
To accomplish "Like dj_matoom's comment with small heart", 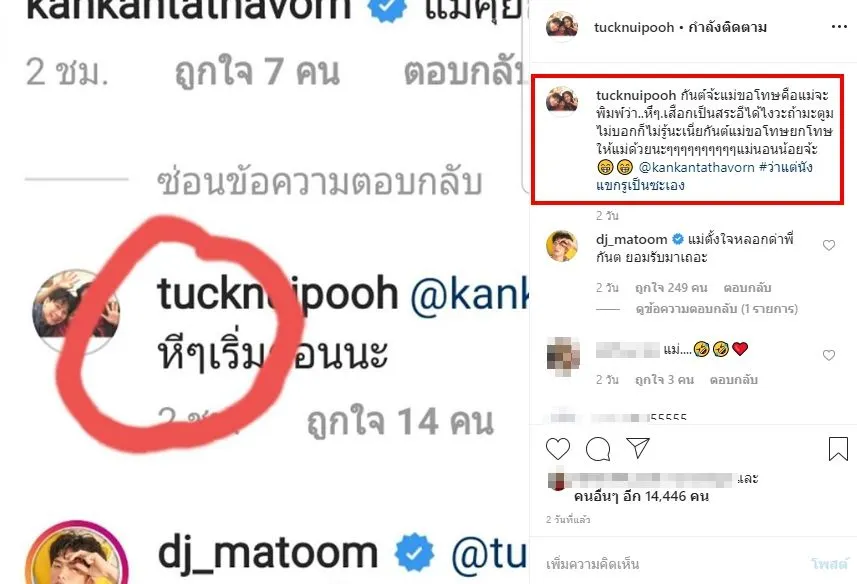I will coord(829,245).
